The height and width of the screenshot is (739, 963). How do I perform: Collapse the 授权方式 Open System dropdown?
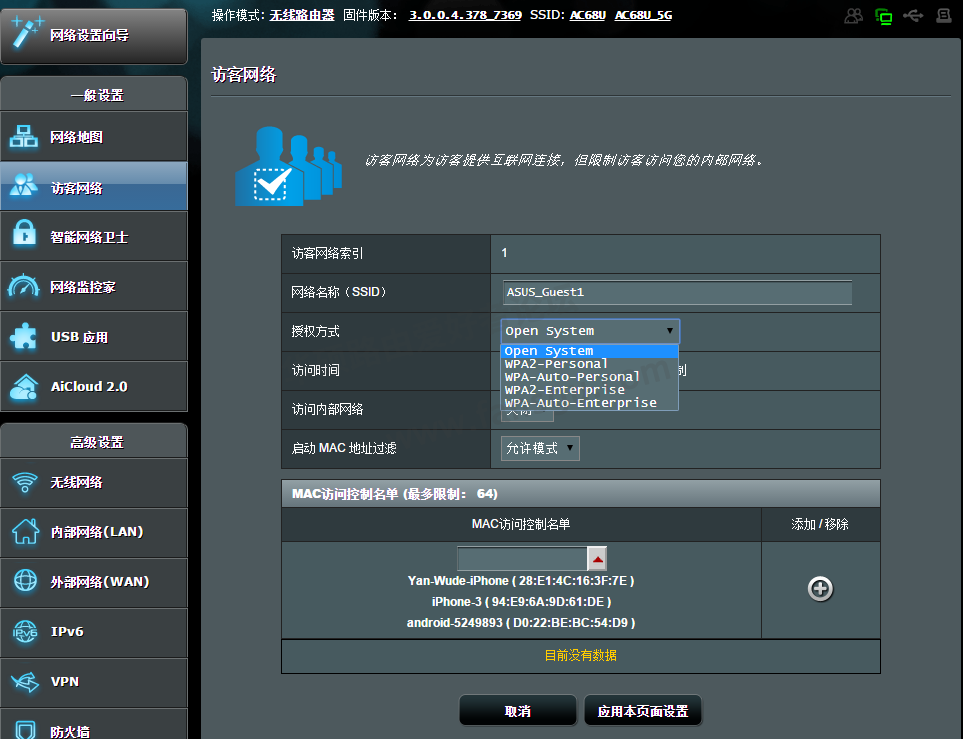point(590,331)
